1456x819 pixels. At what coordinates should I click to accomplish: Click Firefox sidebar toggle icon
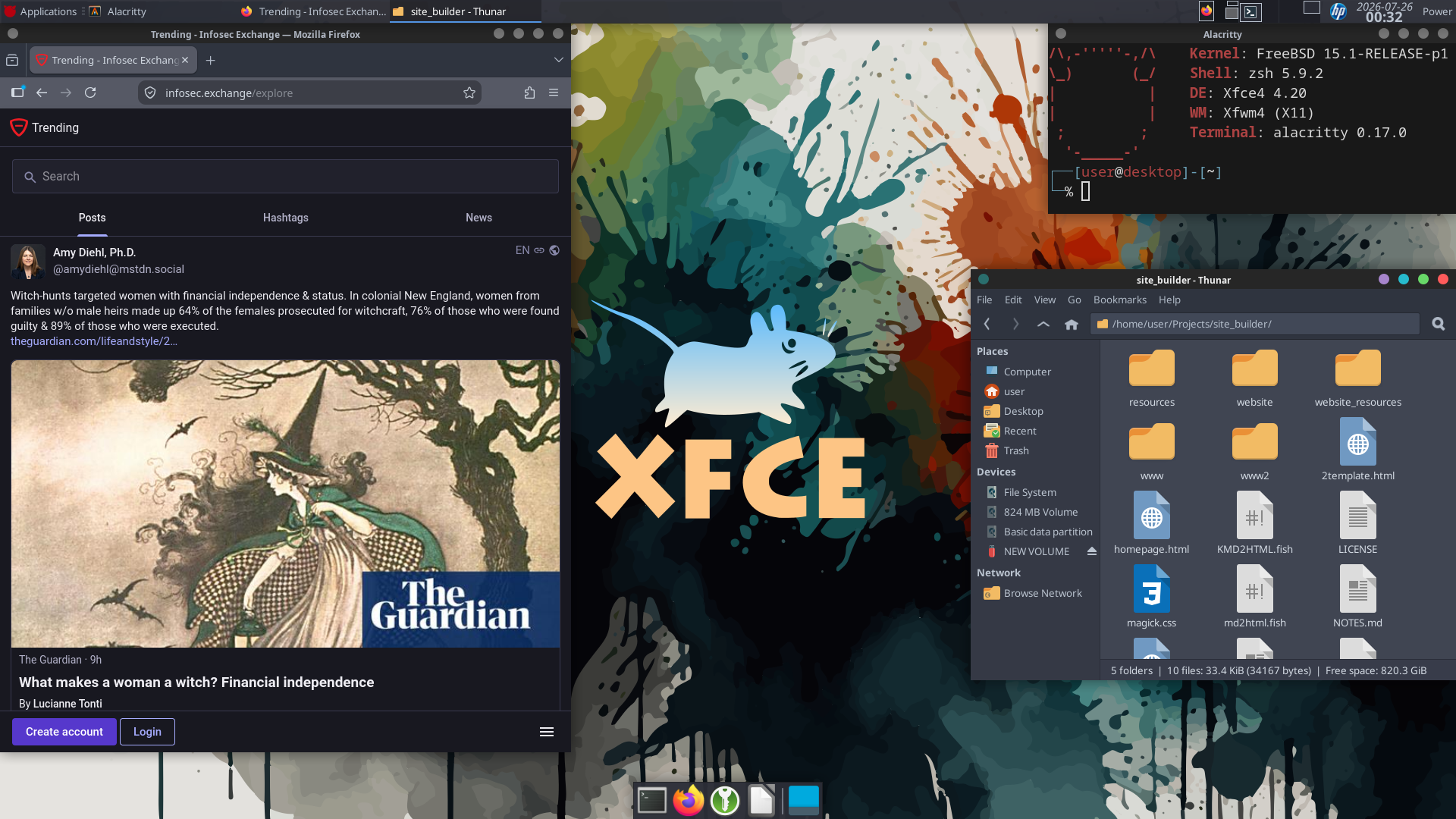pos(17,93)
